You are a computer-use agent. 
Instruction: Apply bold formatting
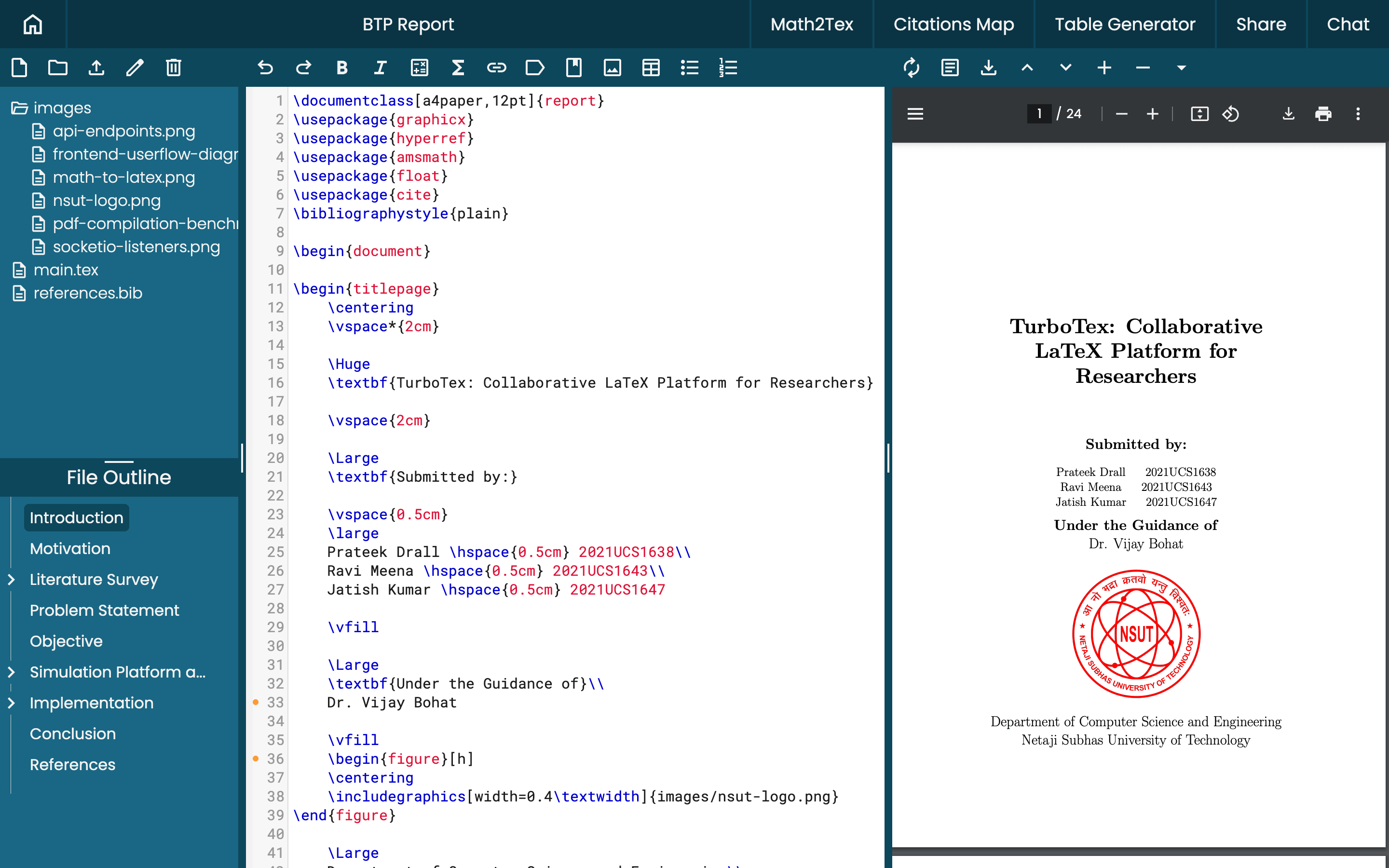pyautogui.click(x=342, y=68)
